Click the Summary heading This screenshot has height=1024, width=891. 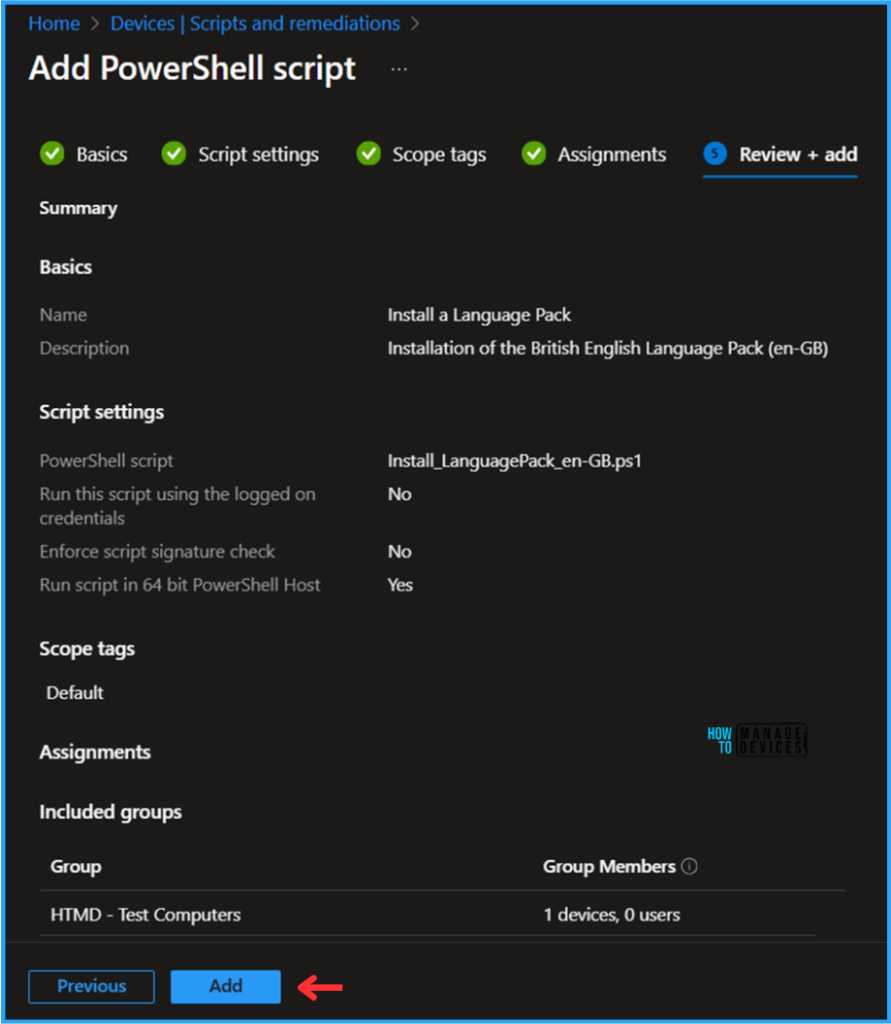[78, 208]
